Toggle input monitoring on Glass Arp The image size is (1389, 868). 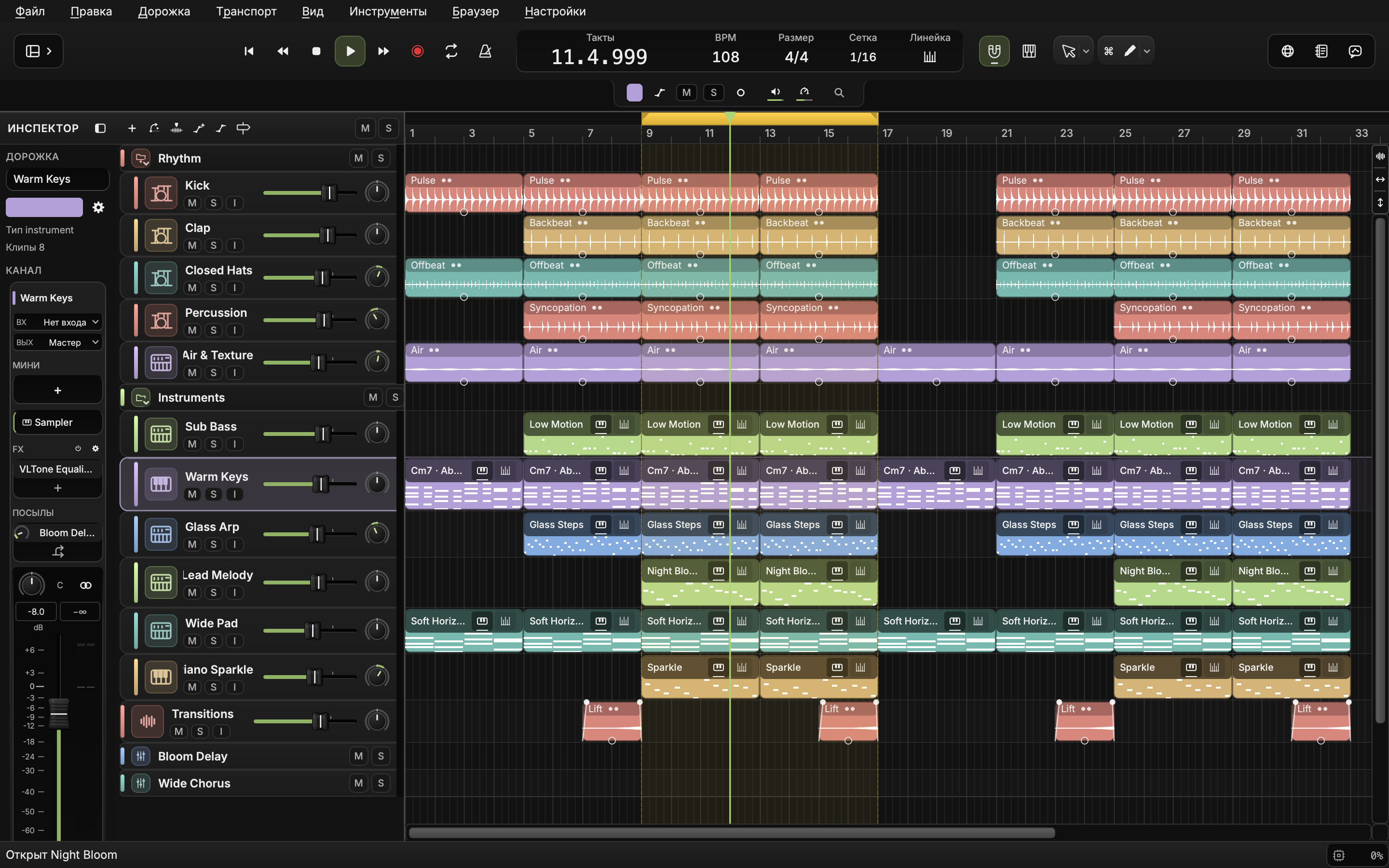pos(234,543)
